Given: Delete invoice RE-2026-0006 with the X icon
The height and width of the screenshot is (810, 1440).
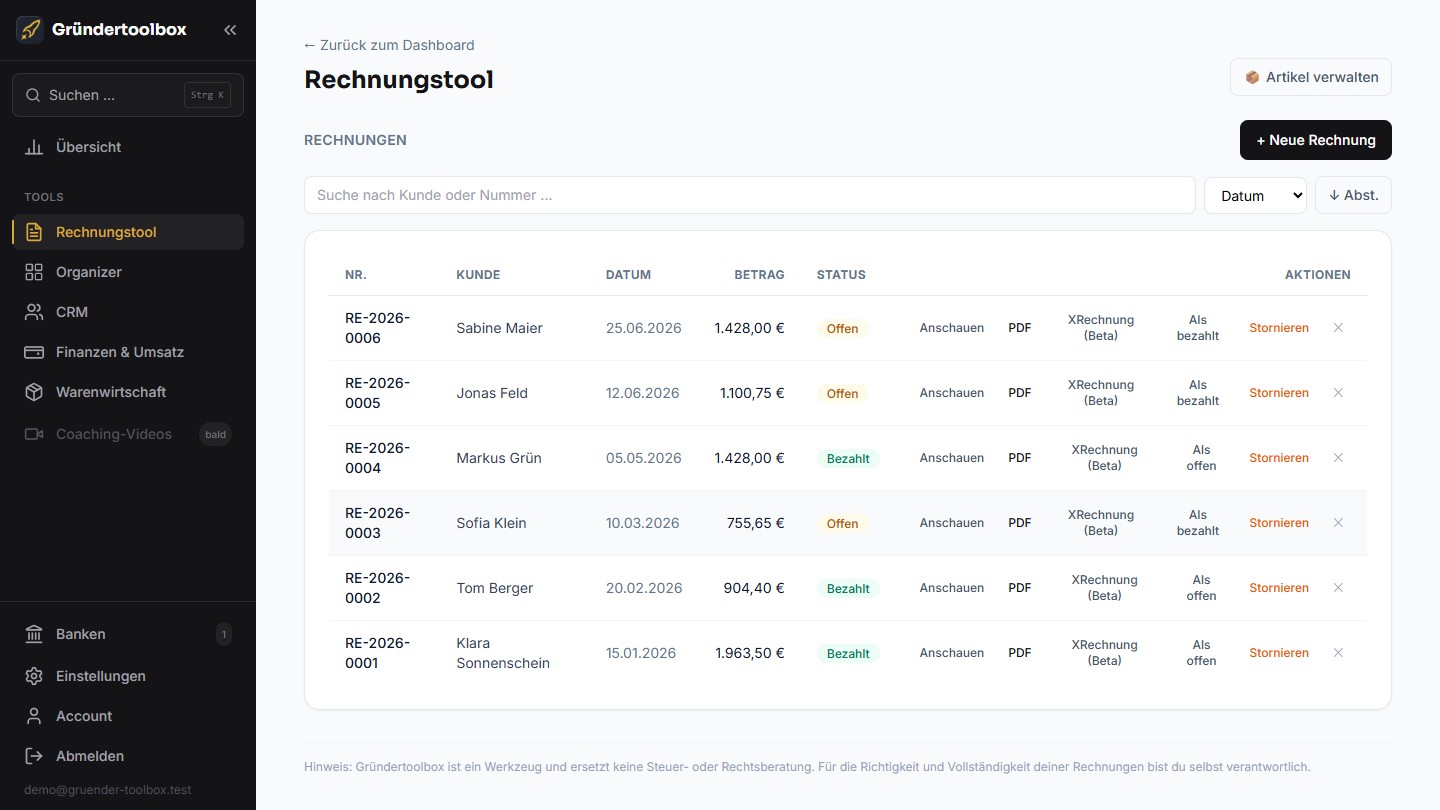Looking at the screenshot, I should [x=1338, y=328].
